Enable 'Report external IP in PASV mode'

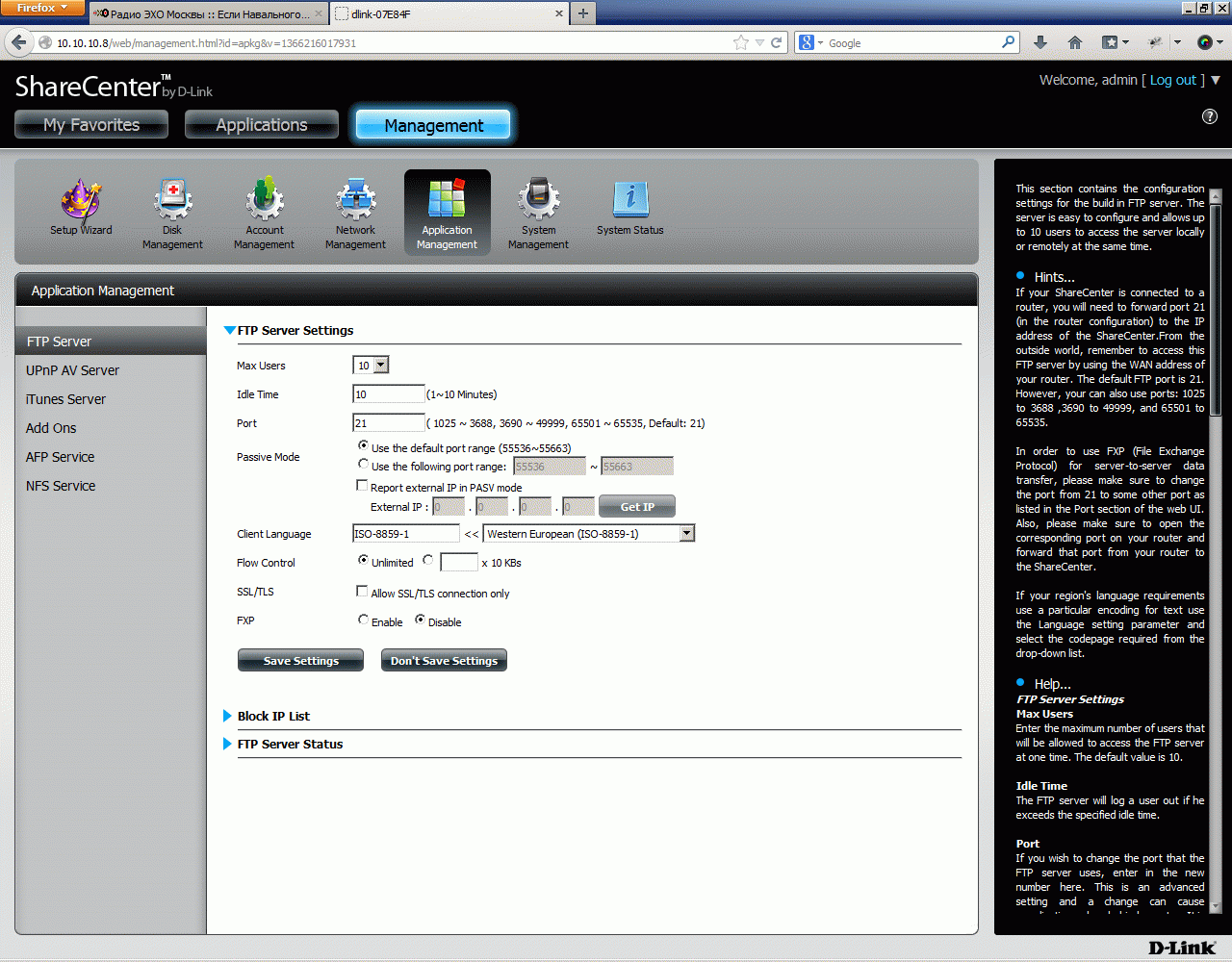tap(362, 486)
